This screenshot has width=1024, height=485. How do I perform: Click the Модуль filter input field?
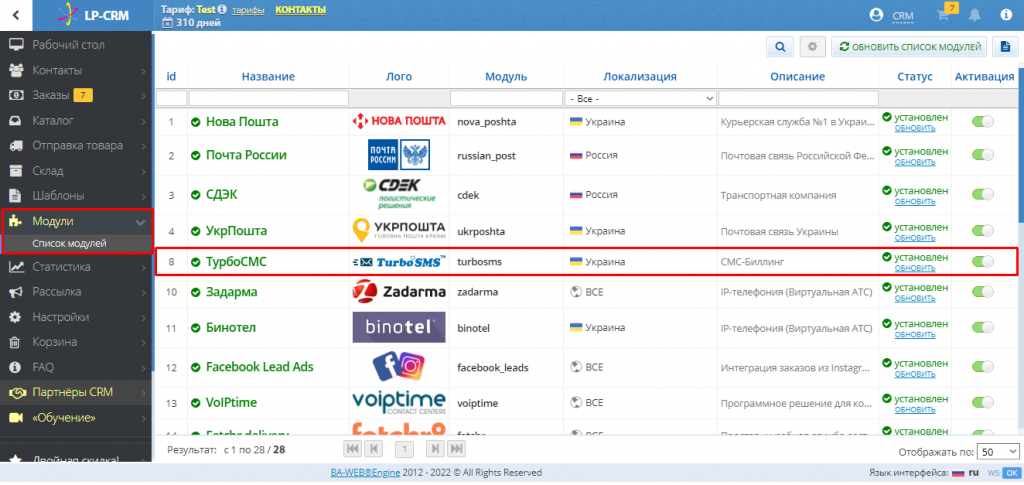coord(506,99)
